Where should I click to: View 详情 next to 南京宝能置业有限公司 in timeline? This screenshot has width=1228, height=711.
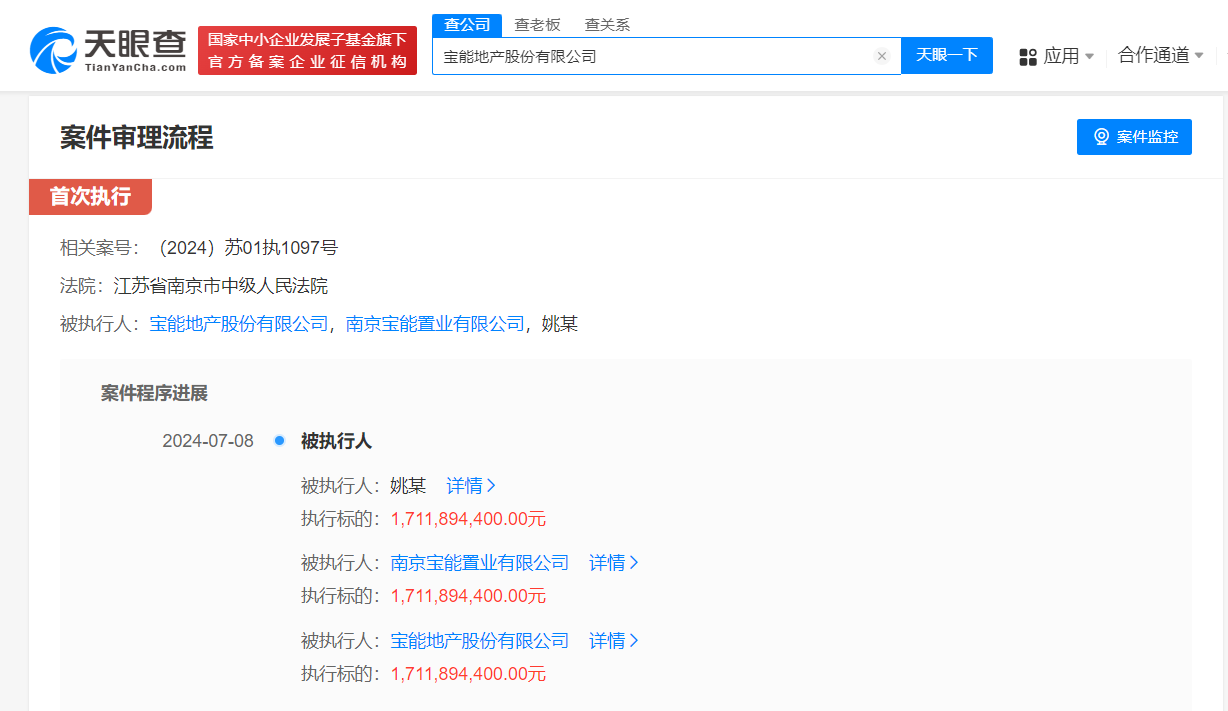click(x=613, y=563)
